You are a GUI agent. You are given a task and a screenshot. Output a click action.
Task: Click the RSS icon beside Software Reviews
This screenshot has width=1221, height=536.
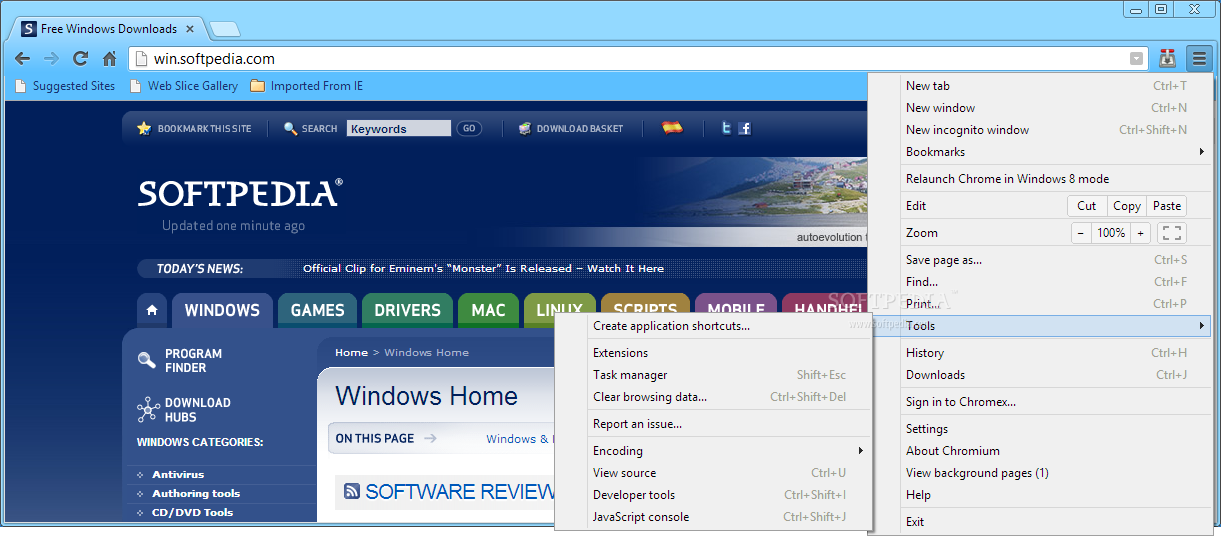click(x=352, y=491)
